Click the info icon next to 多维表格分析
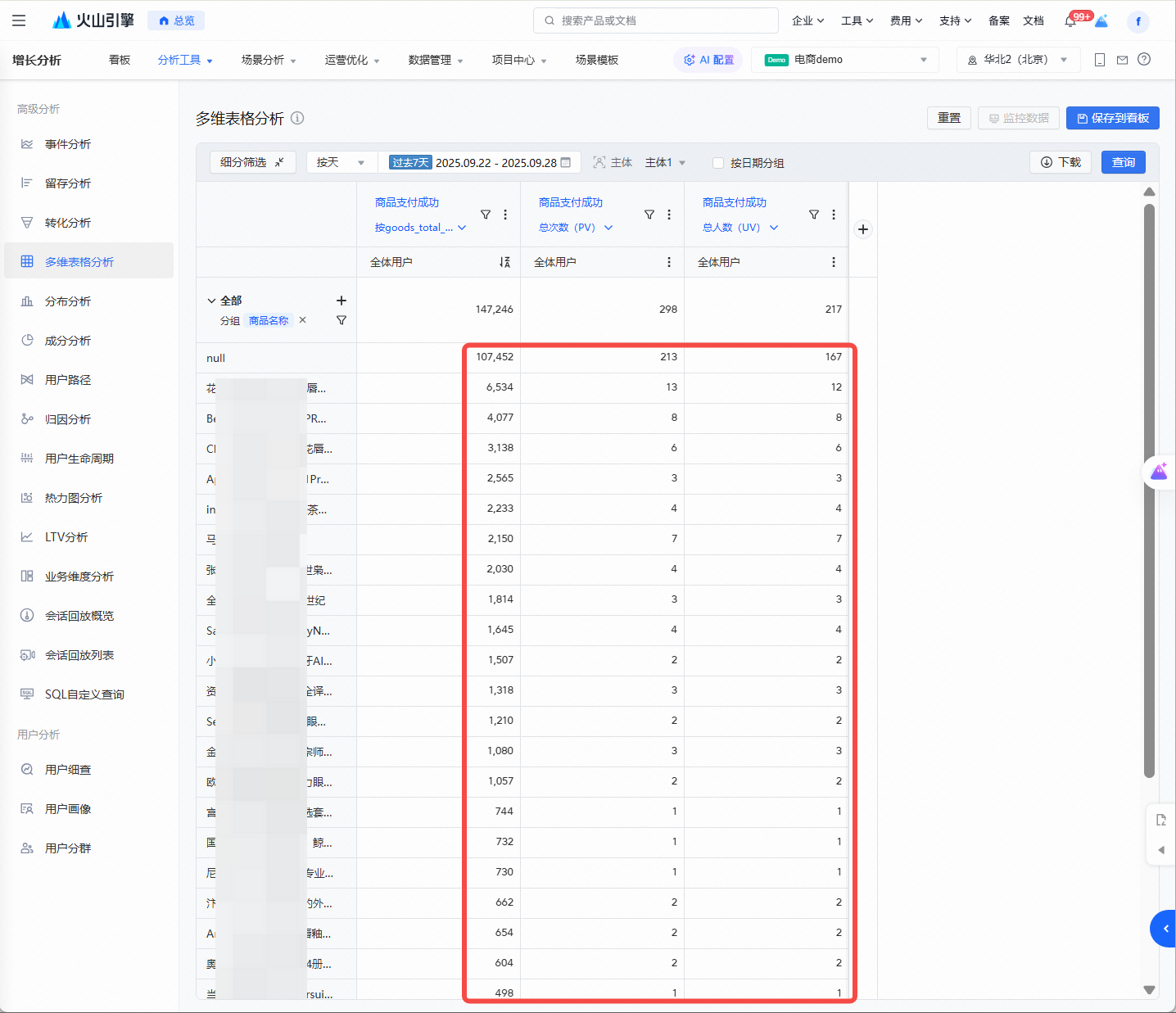 [x=297, y=118]
